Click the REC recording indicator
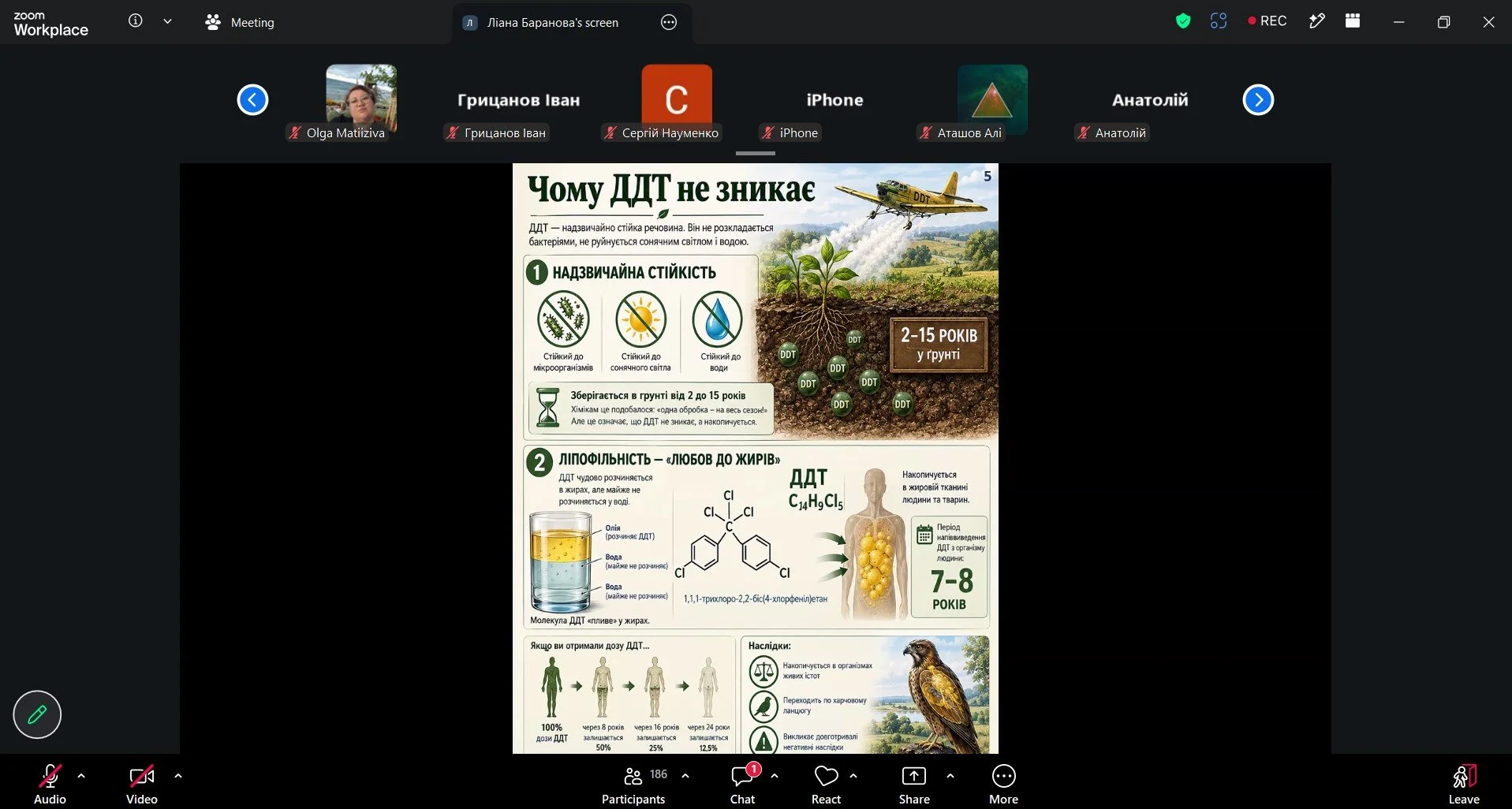1512x809 pixels. 1267,21
